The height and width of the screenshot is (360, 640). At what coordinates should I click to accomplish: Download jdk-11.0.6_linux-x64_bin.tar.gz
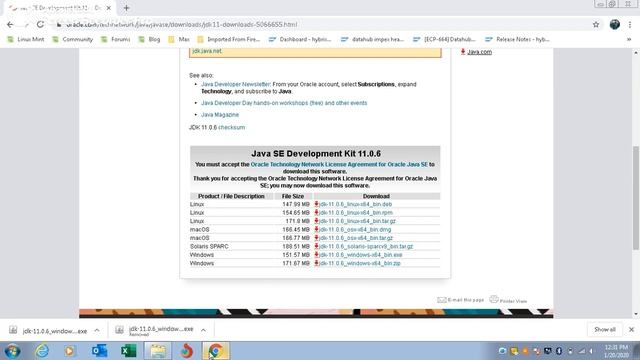pyautogui.click(x=357, y=221)
